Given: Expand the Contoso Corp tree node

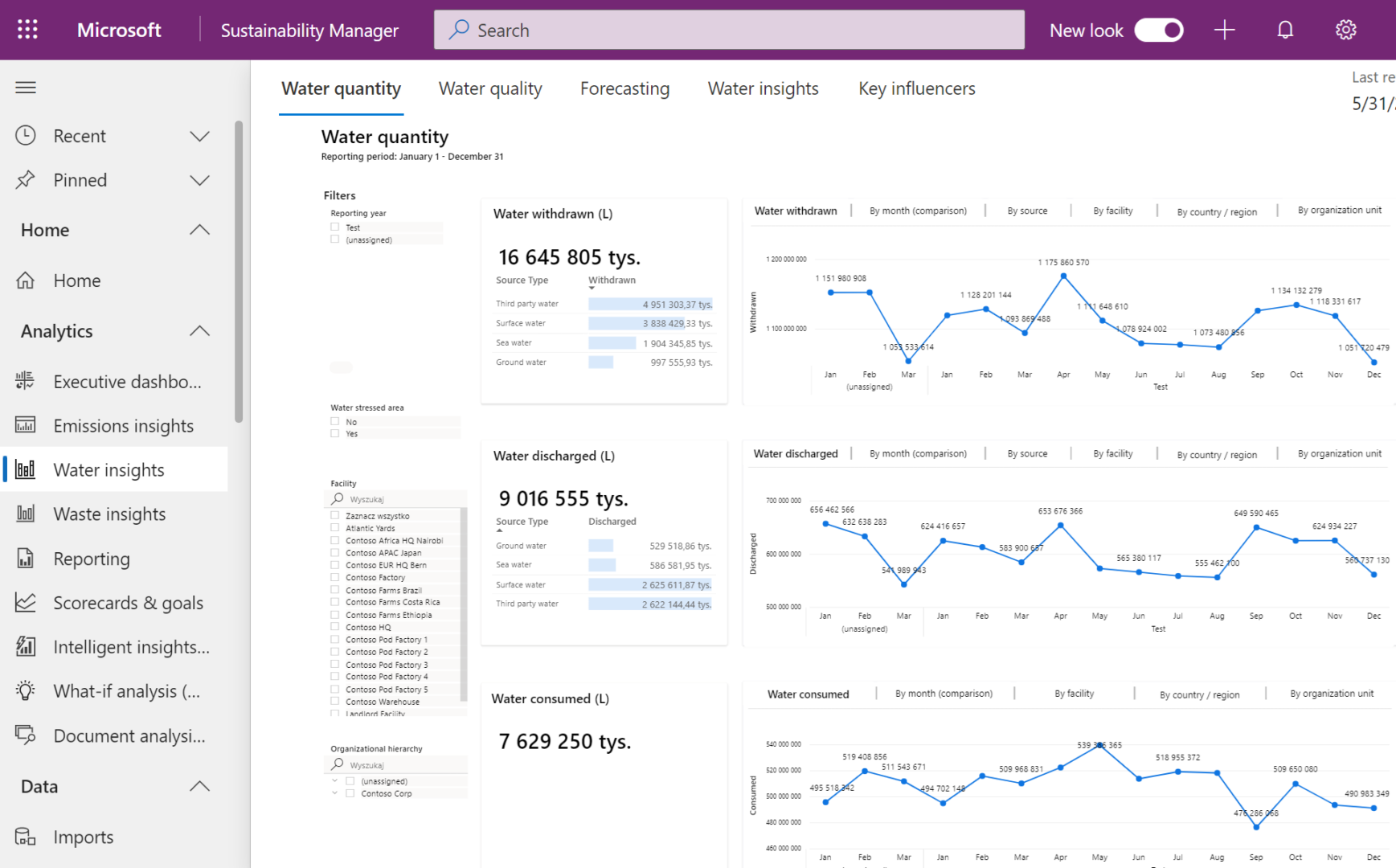Looking at the screenshot, I should click(335, 793).
